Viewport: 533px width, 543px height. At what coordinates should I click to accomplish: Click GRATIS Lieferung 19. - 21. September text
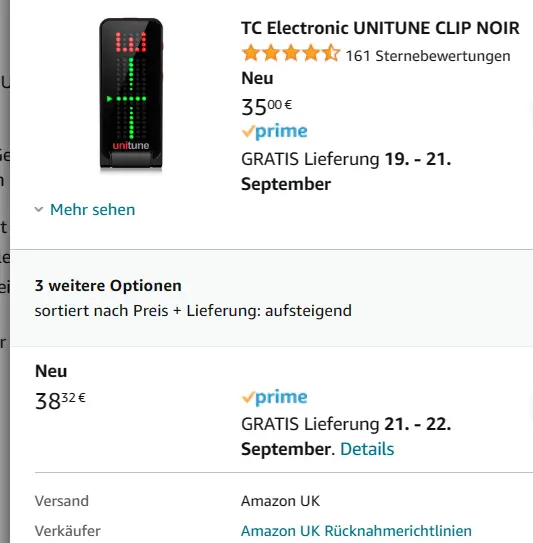pyautogui.click(x=346, y=171)
